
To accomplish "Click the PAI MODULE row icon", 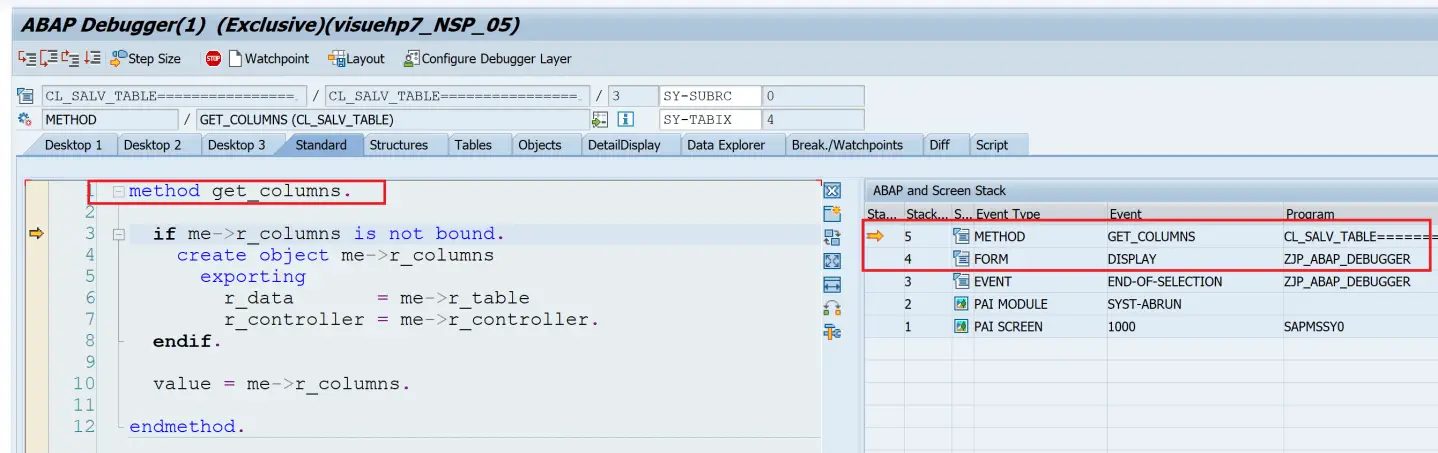I will click(x=962, y=304).
